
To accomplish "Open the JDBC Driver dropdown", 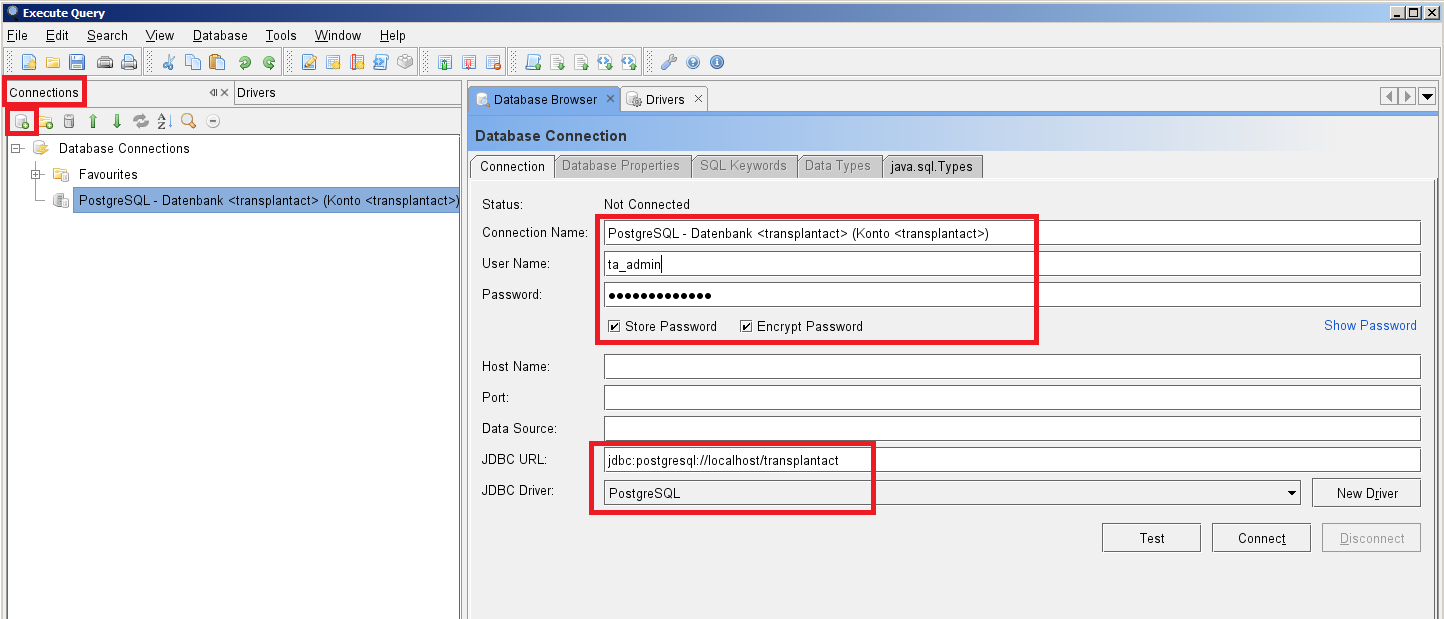I will 1292,493.
